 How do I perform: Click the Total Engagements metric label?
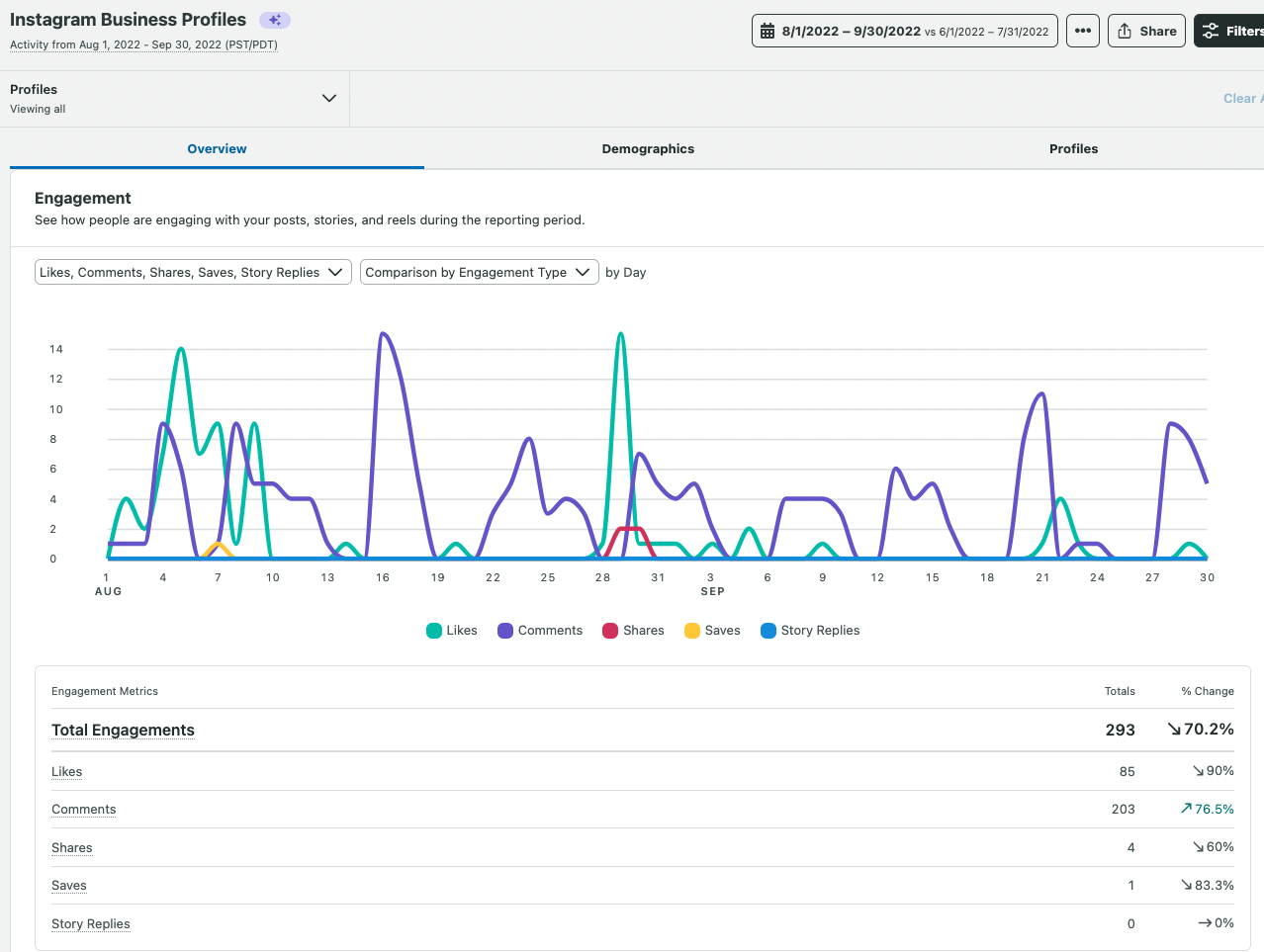(x=123, y=730)
